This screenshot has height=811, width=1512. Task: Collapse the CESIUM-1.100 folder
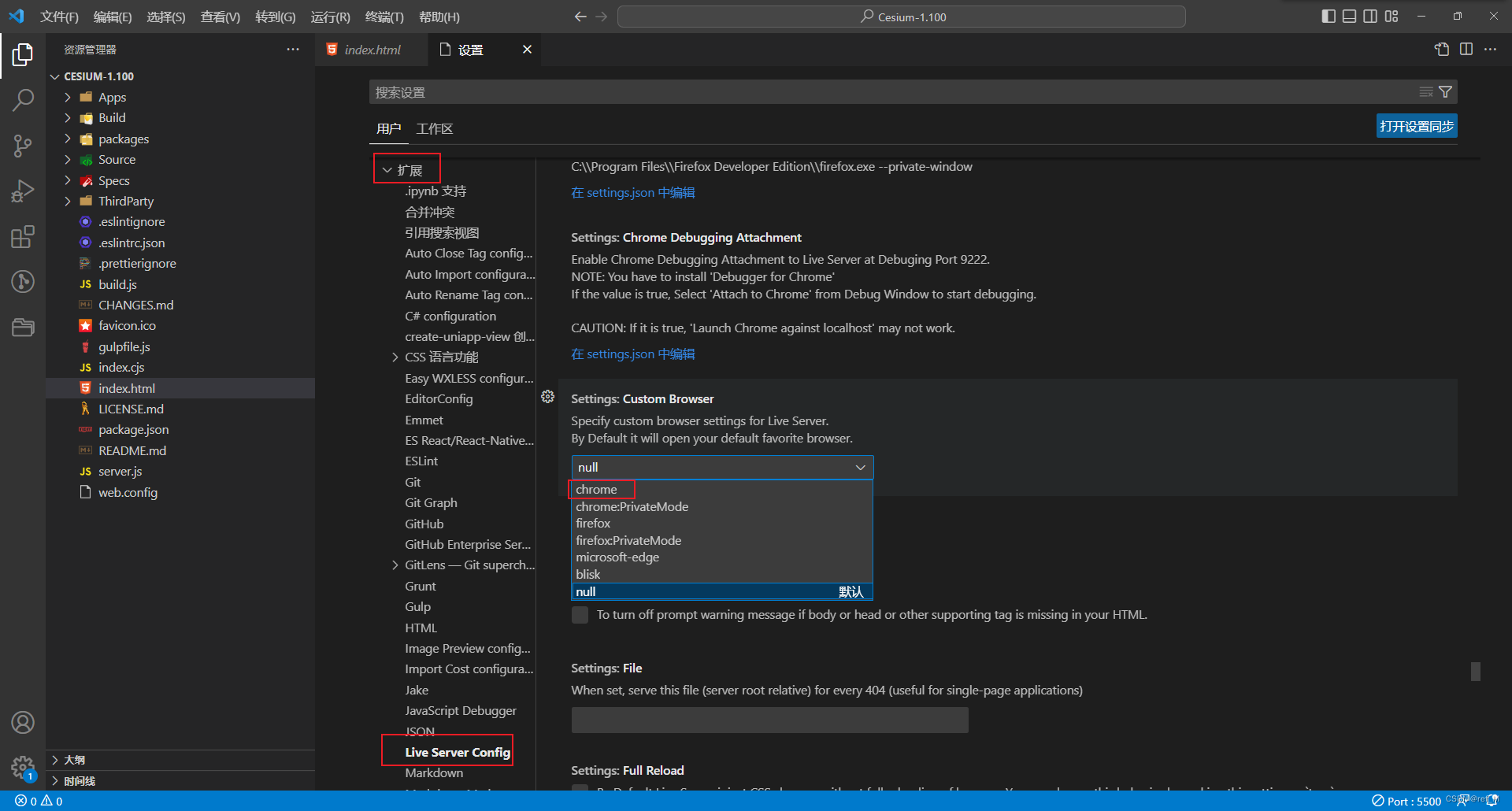(x=54, y=76)
